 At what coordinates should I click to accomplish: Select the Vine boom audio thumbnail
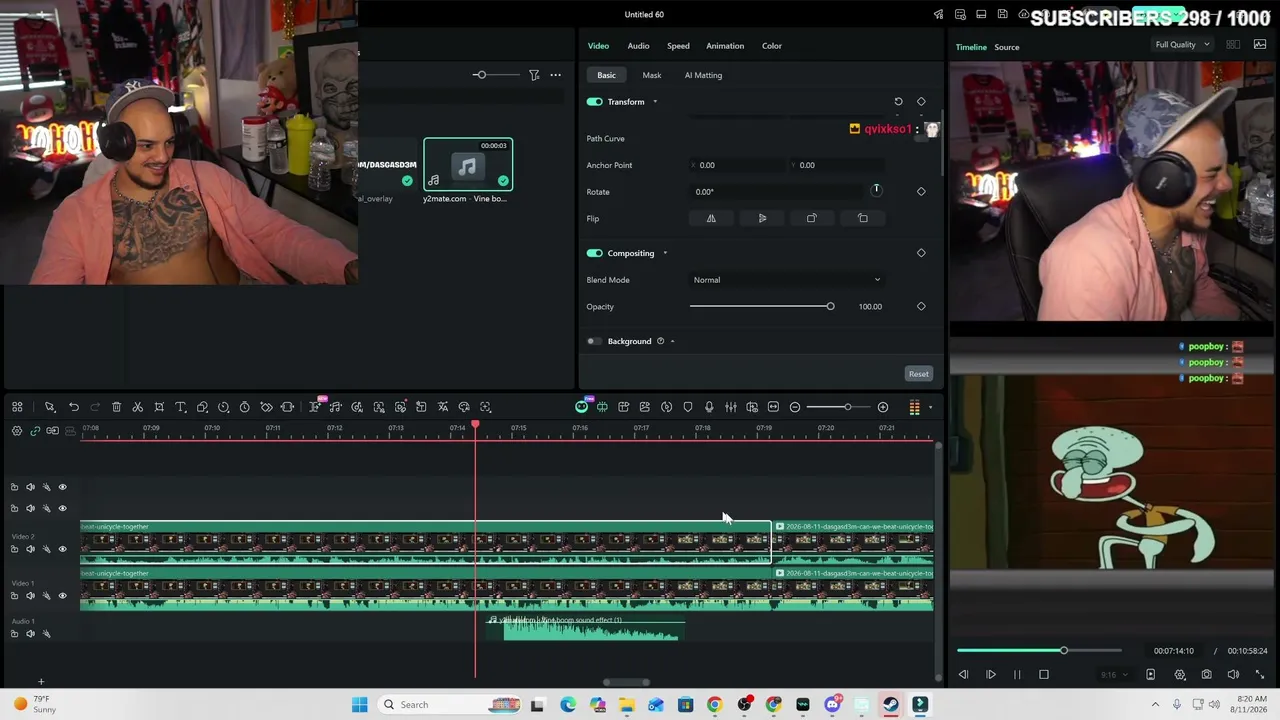468,164
